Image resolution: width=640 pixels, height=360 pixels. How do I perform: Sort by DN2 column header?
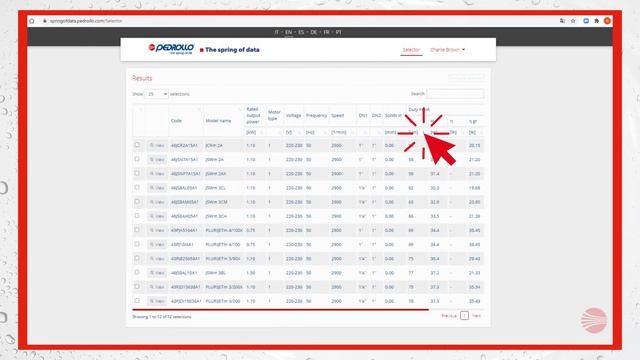(x=376, y=116)
